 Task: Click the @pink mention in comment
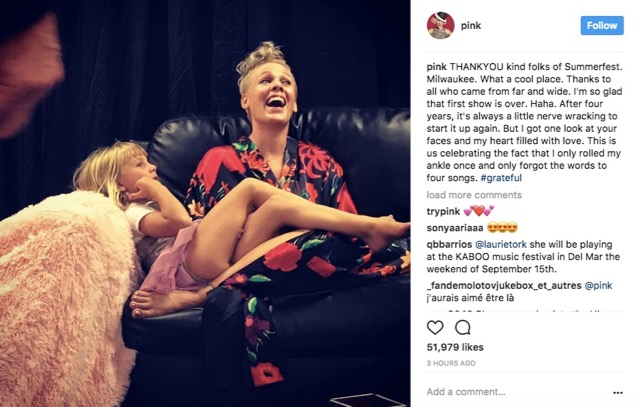598,286
